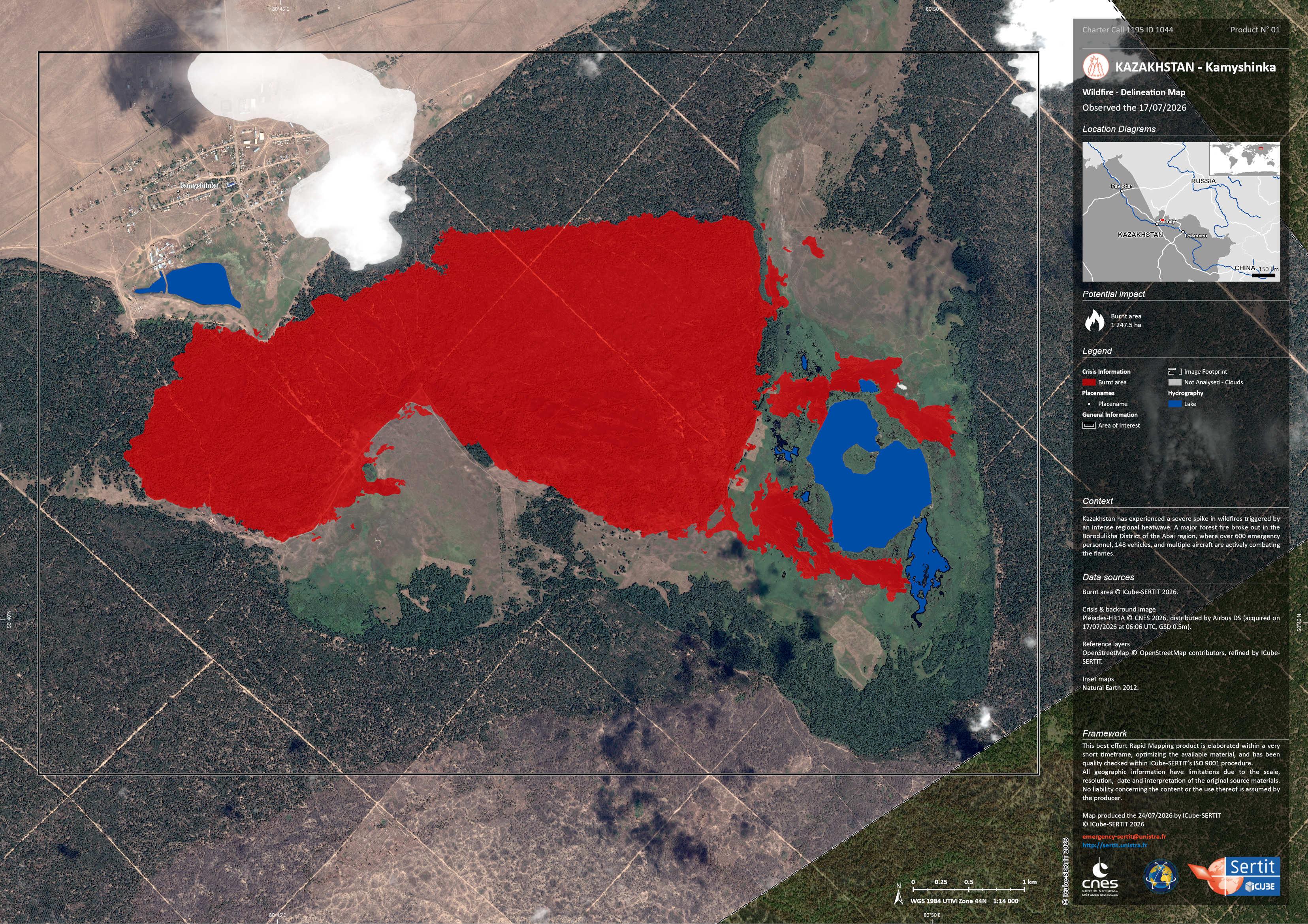Click the 'Inset maps' line
The image size is (1308, 924).
coord(1098,679)
